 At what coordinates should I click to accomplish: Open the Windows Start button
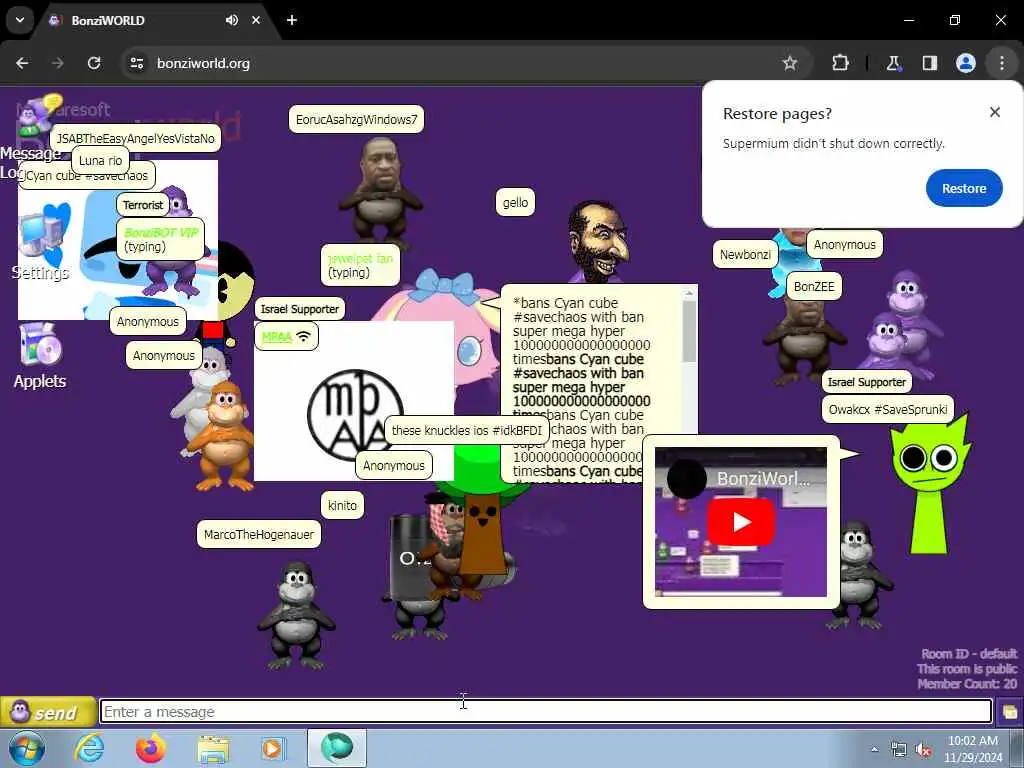point(27,748)
